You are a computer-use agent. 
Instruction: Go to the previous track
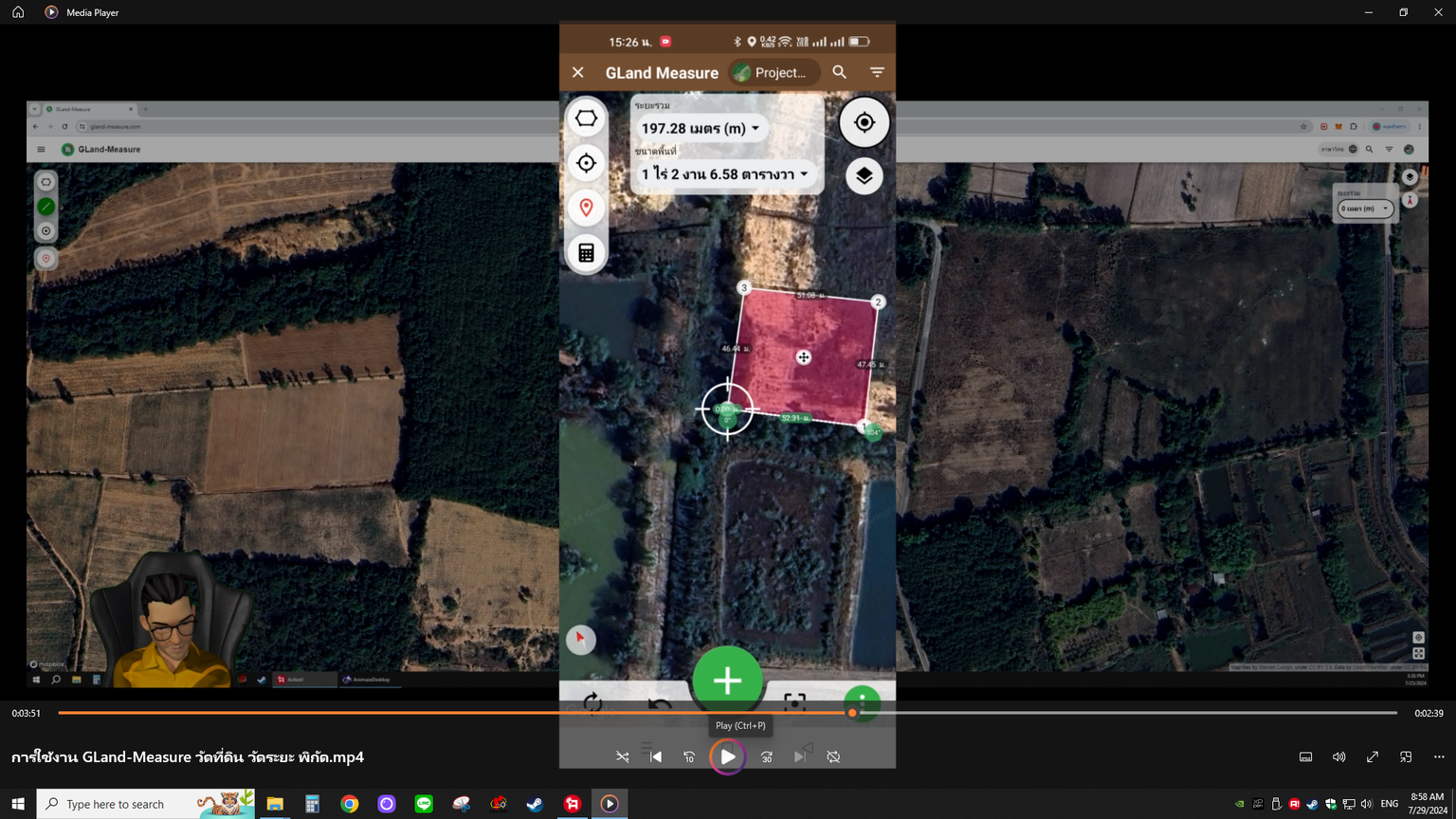tap(656, 757)
